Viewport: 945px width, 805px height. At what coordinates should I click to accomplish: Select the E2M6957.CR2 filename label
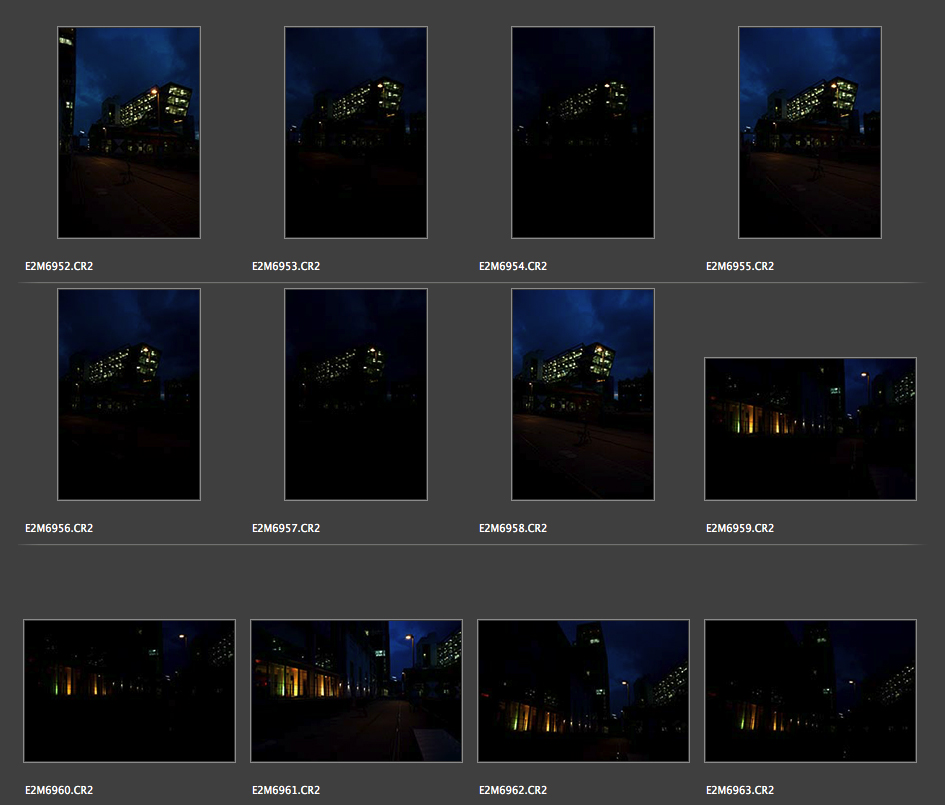(286, 528)
